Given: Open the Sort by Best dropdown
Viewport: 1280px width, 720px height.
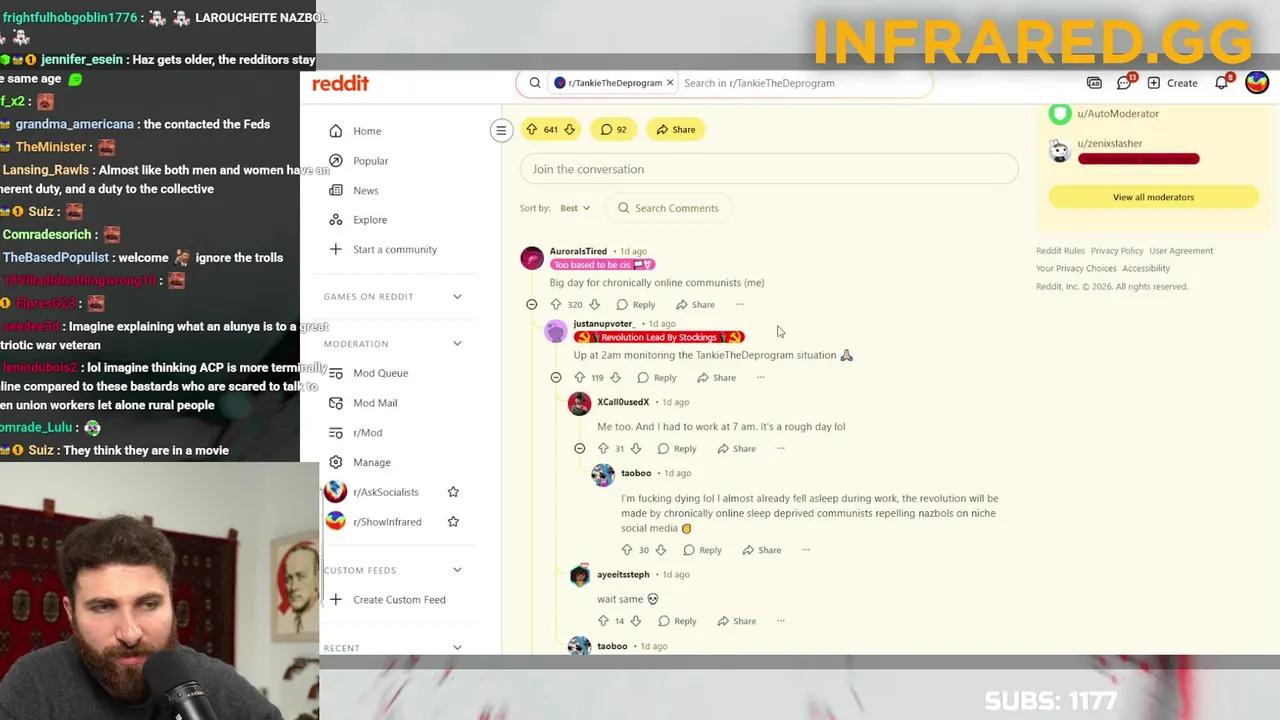Looking at the screenshot, I should pyautogui.click(x=575, y=208).
